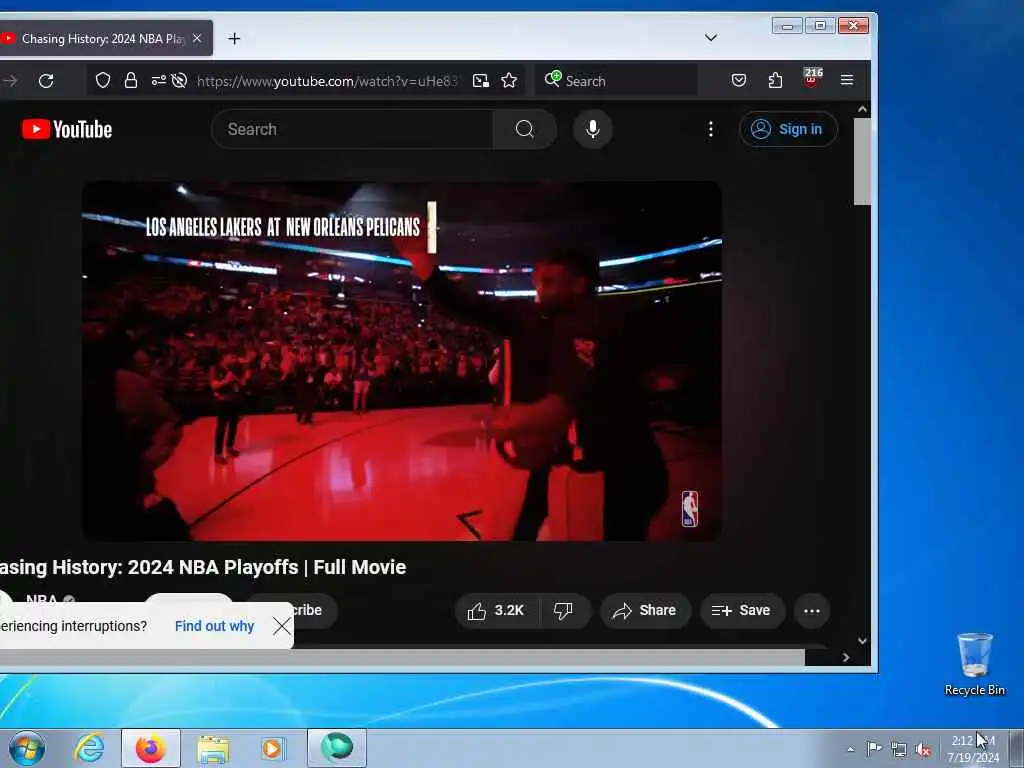
Task: Open Windows Media Player from taskbar
Action: pos(272,748)
